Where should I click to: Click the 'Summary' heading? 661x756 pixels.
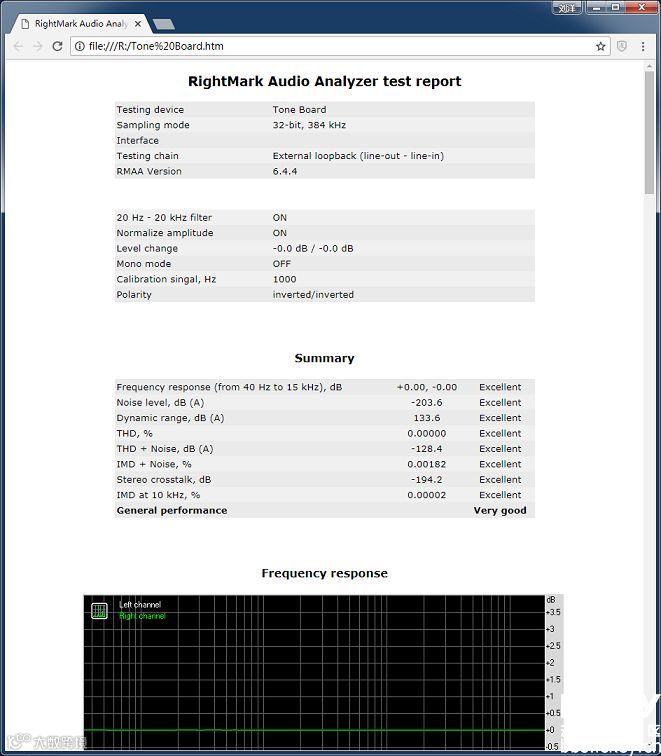(324, 358)
